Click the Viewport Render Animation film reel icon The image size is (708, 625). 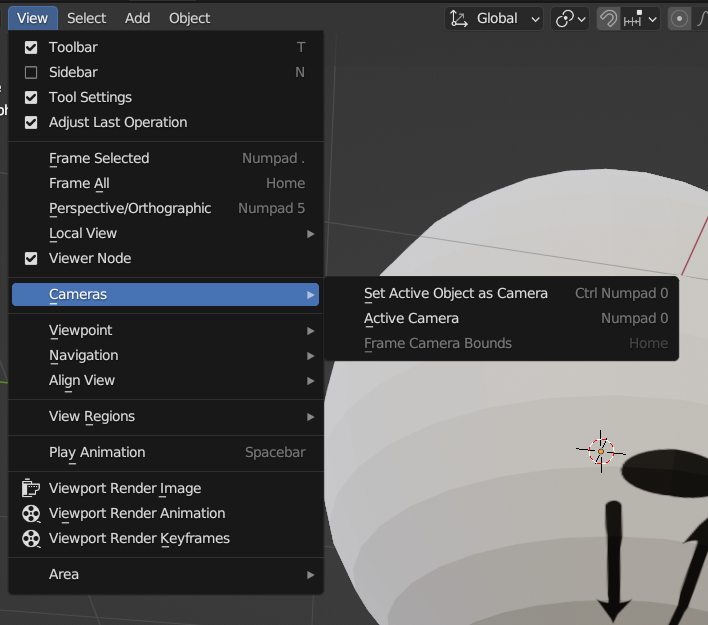click(x=31, y=513)
